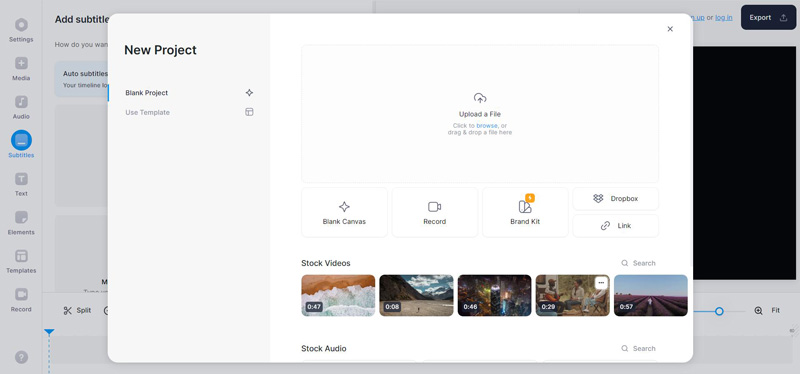Image resolution: width=800 pixels, height=374 pixels.
Task: Adjust the timeline zoom slider handle
Action: tap(719, 311)
